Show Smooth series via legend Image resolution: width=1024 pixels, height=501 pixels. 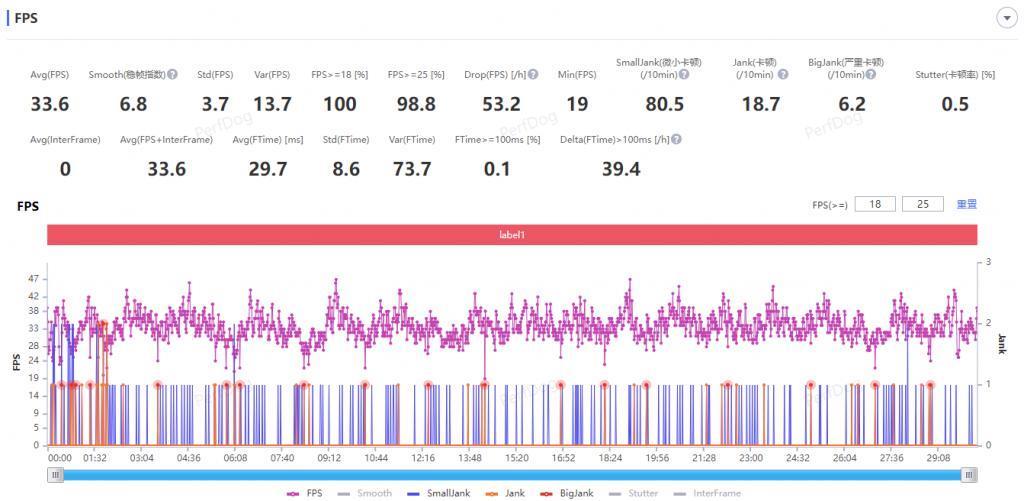(365, 493)
